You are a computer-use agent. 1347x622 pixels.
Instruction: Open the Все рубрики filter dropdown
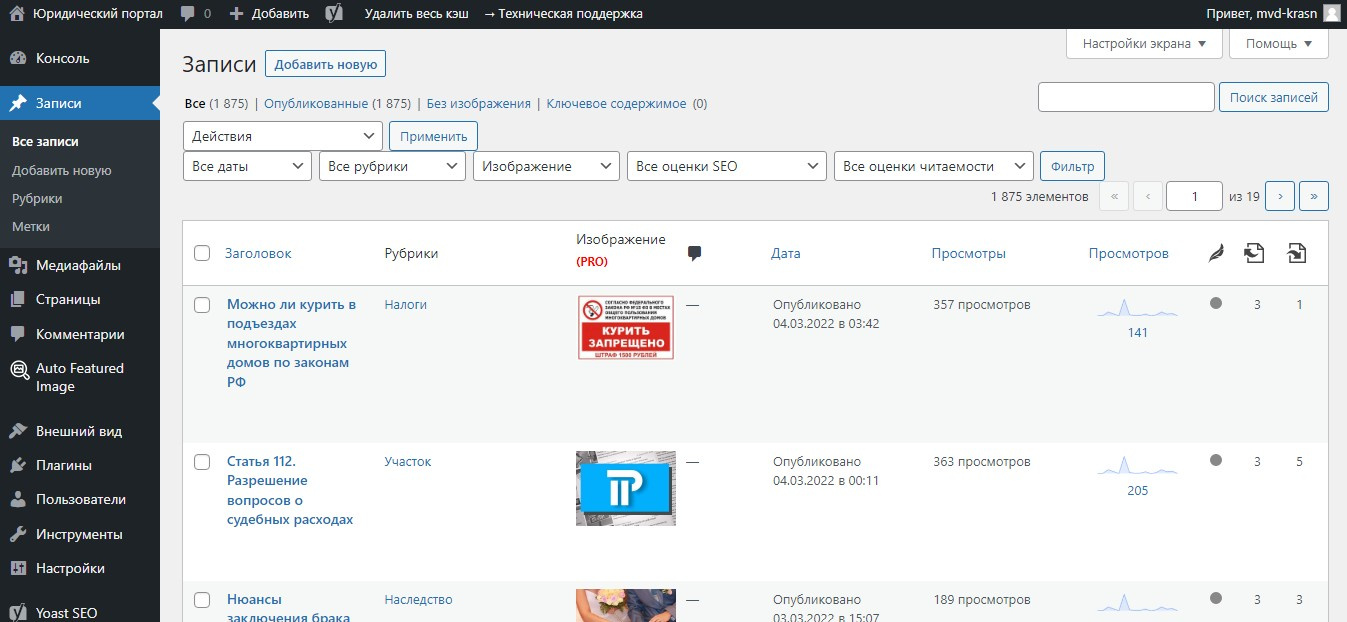tap(393, 166)
